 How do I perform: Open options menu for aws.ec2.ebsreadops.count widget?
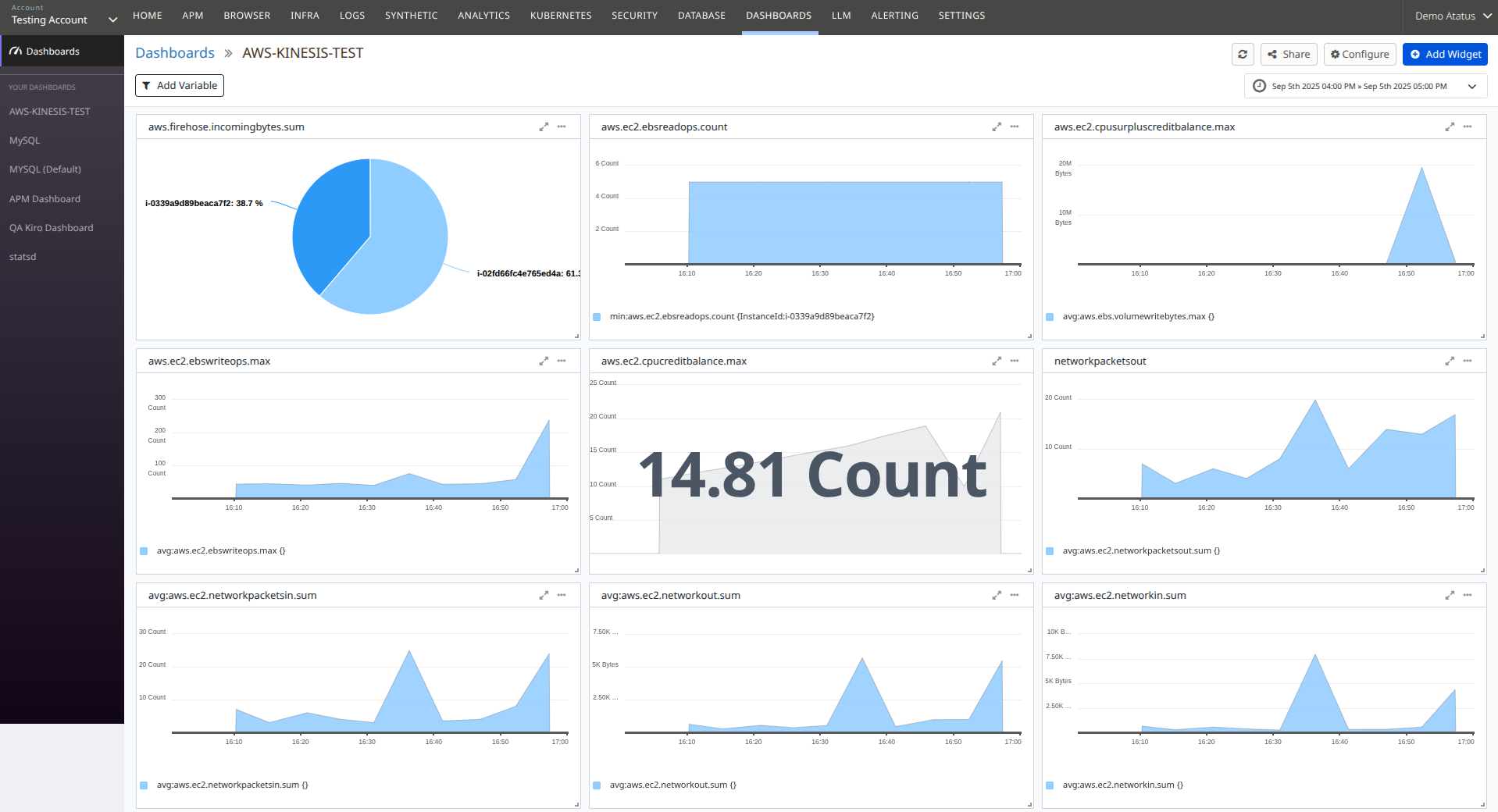tap(1015, 127)
